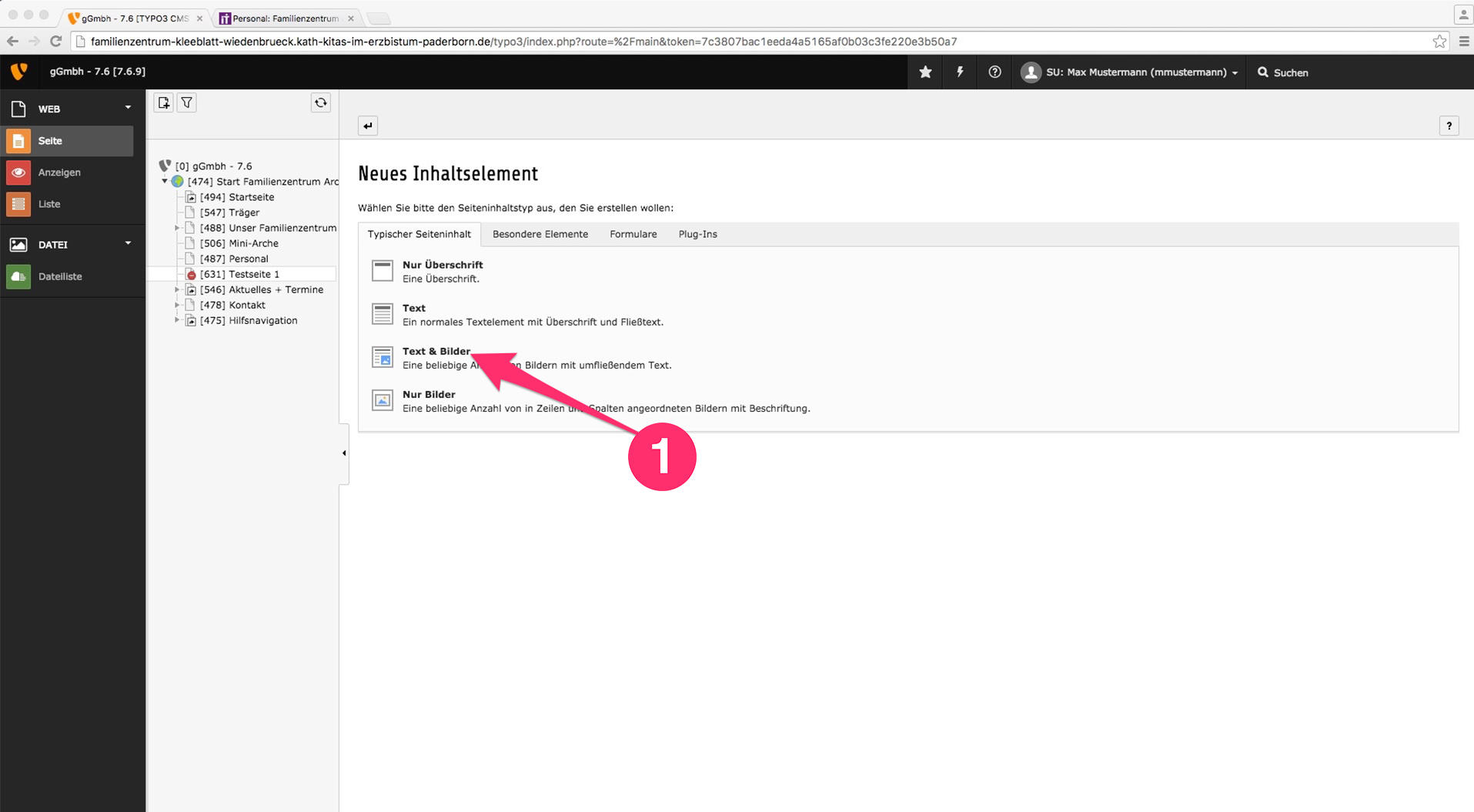Screen dimensions: 1474x812
Task: Collapse the page tree panel handle
Action: (x=344, y=453)
